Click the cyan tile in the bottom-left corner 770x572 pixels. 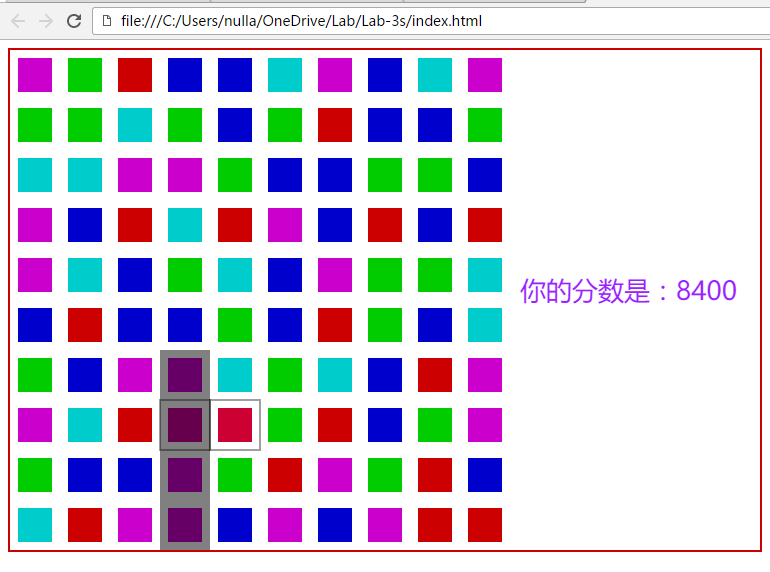pos(35,525)
